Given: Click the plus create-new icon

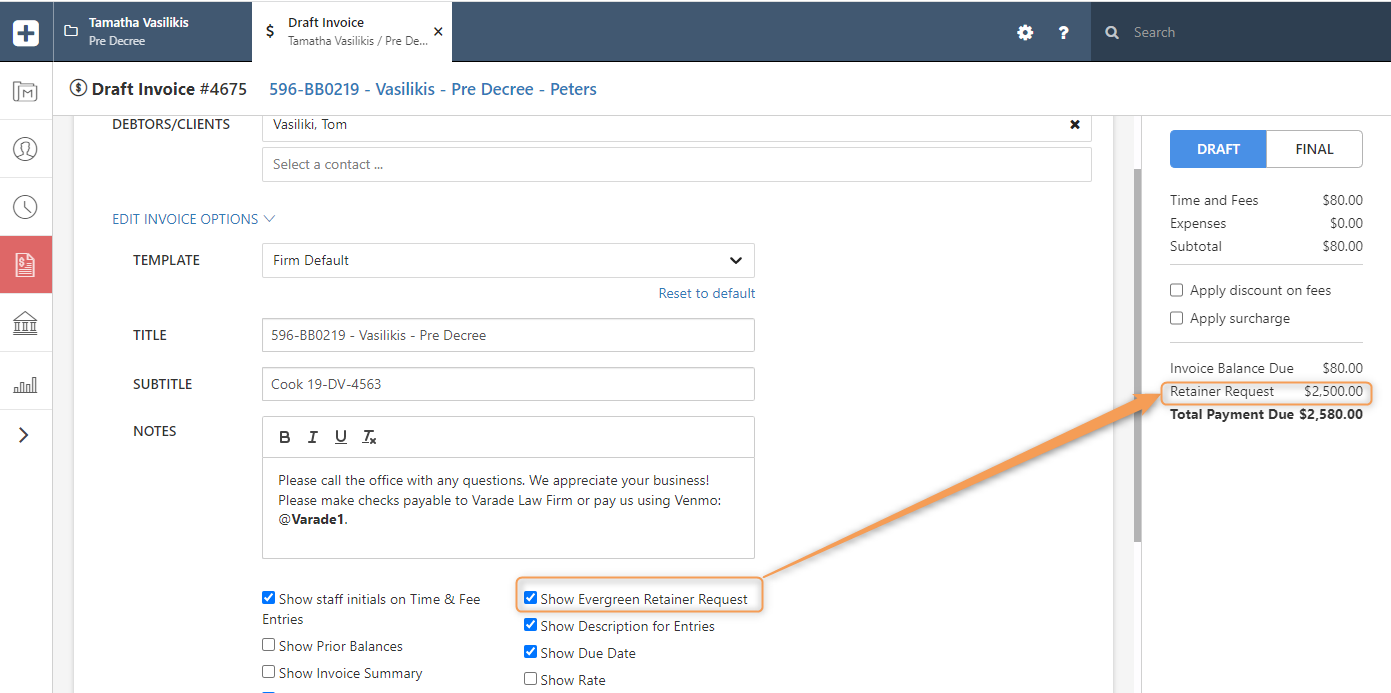Looking at the screenshot, I should point(26,32).
